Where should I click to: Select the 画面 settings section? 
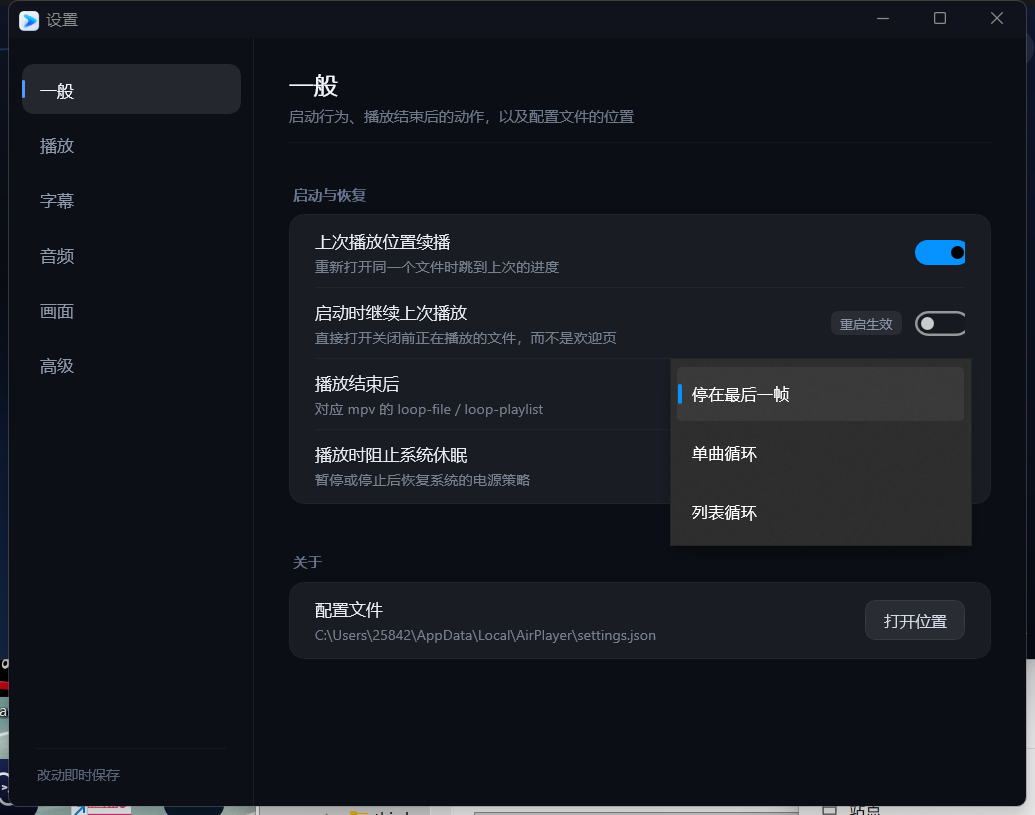click(x=131, y=311)
